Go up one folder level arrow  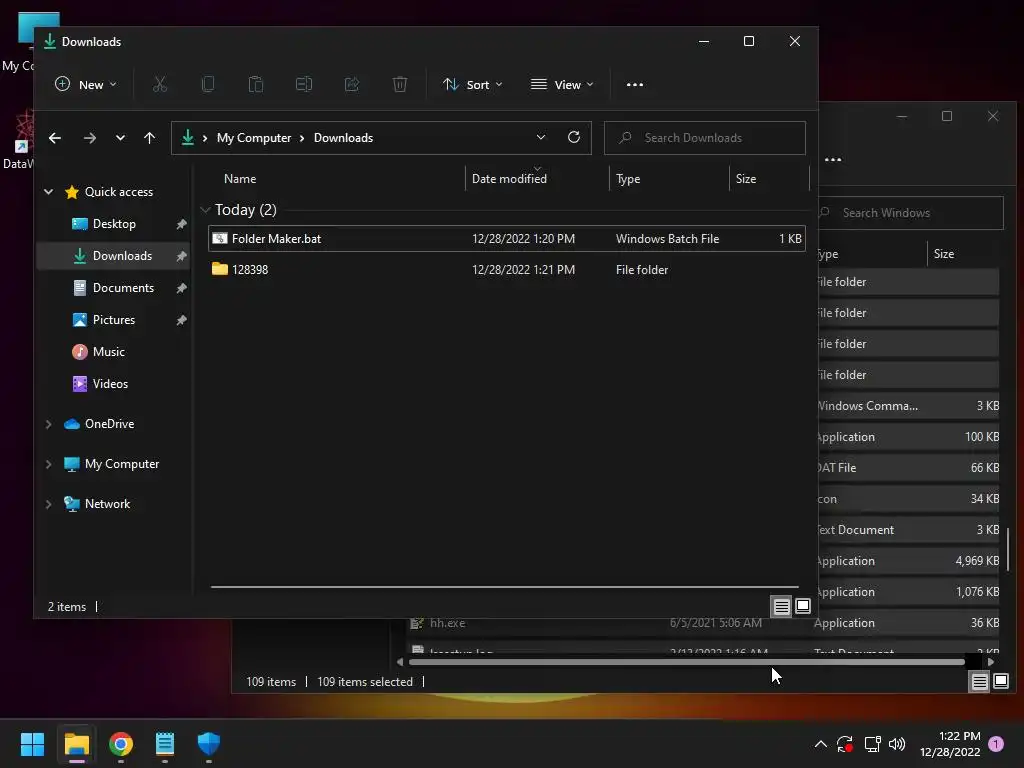(x=150, y=138)
